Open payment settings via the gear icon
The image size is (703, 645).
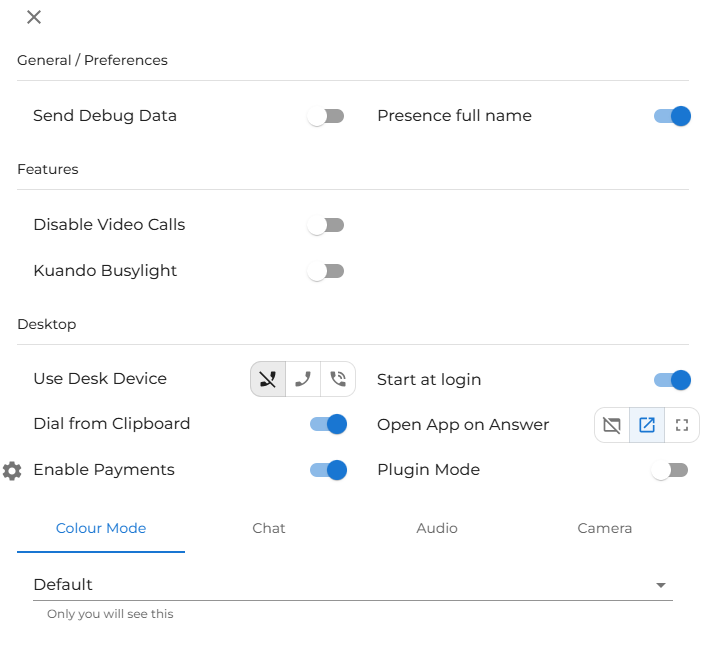pyautogui.click(x=12, y=471)
